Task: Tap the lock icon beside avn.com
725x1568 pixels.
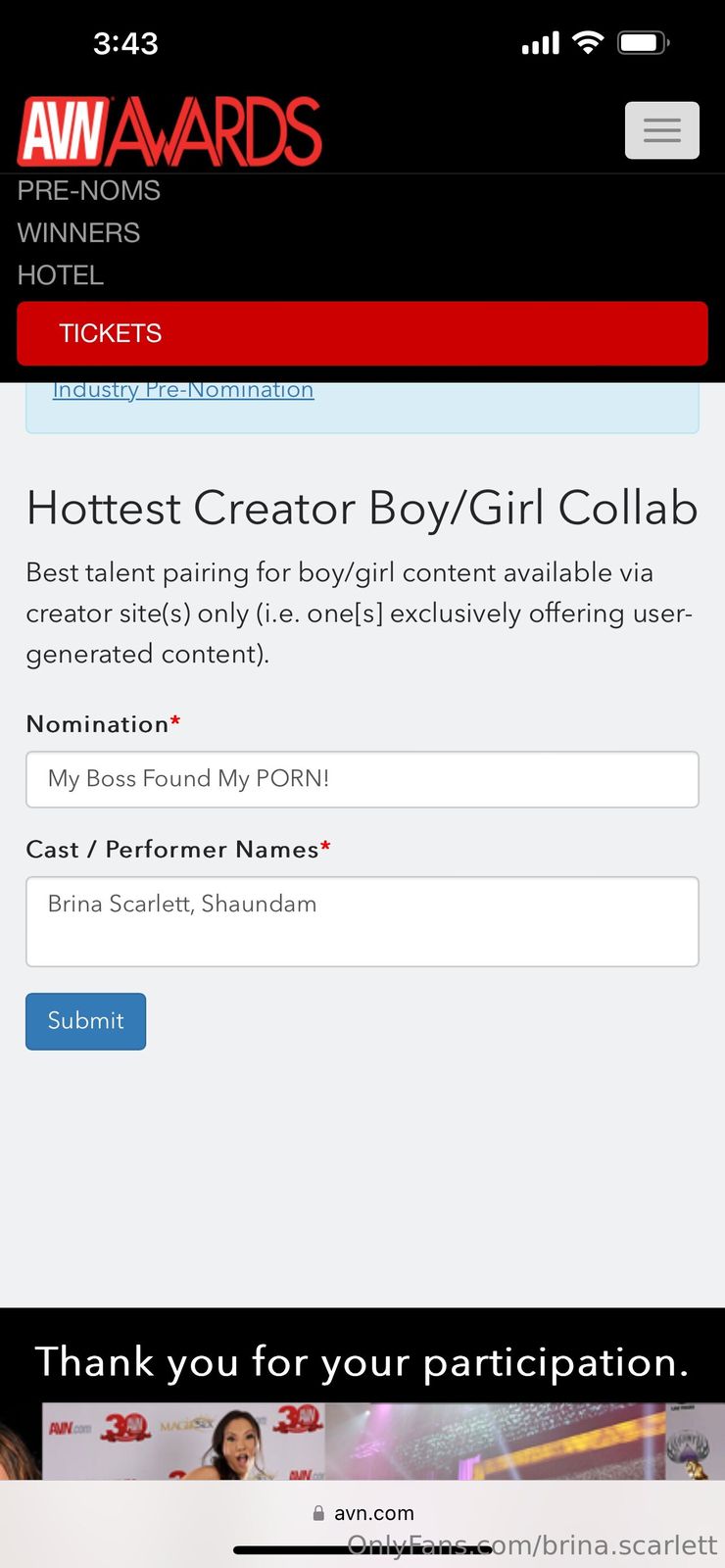Action: tap(318, 1513)
